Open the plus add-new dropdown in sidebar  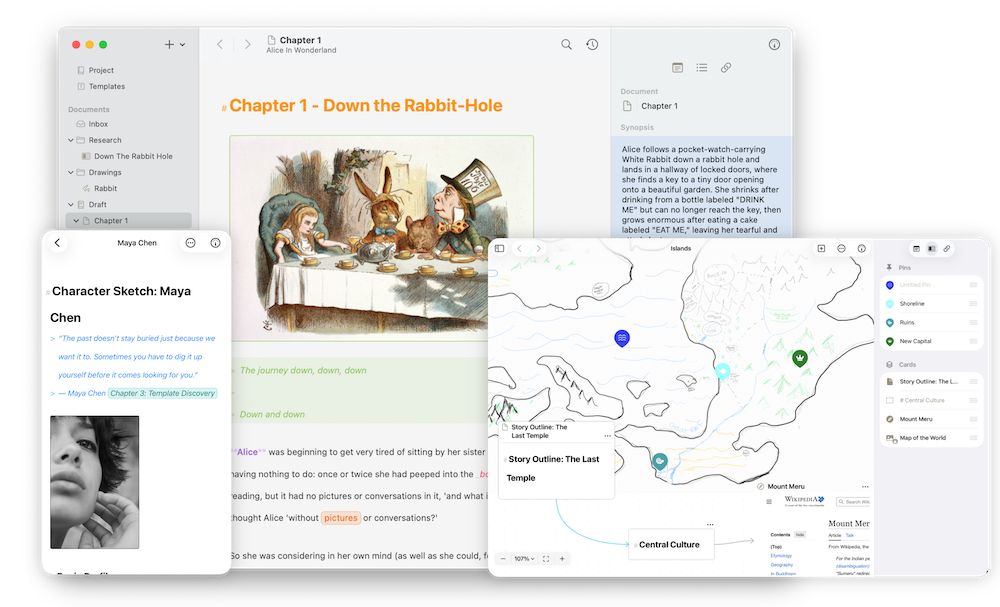click(x=174, y=45)
